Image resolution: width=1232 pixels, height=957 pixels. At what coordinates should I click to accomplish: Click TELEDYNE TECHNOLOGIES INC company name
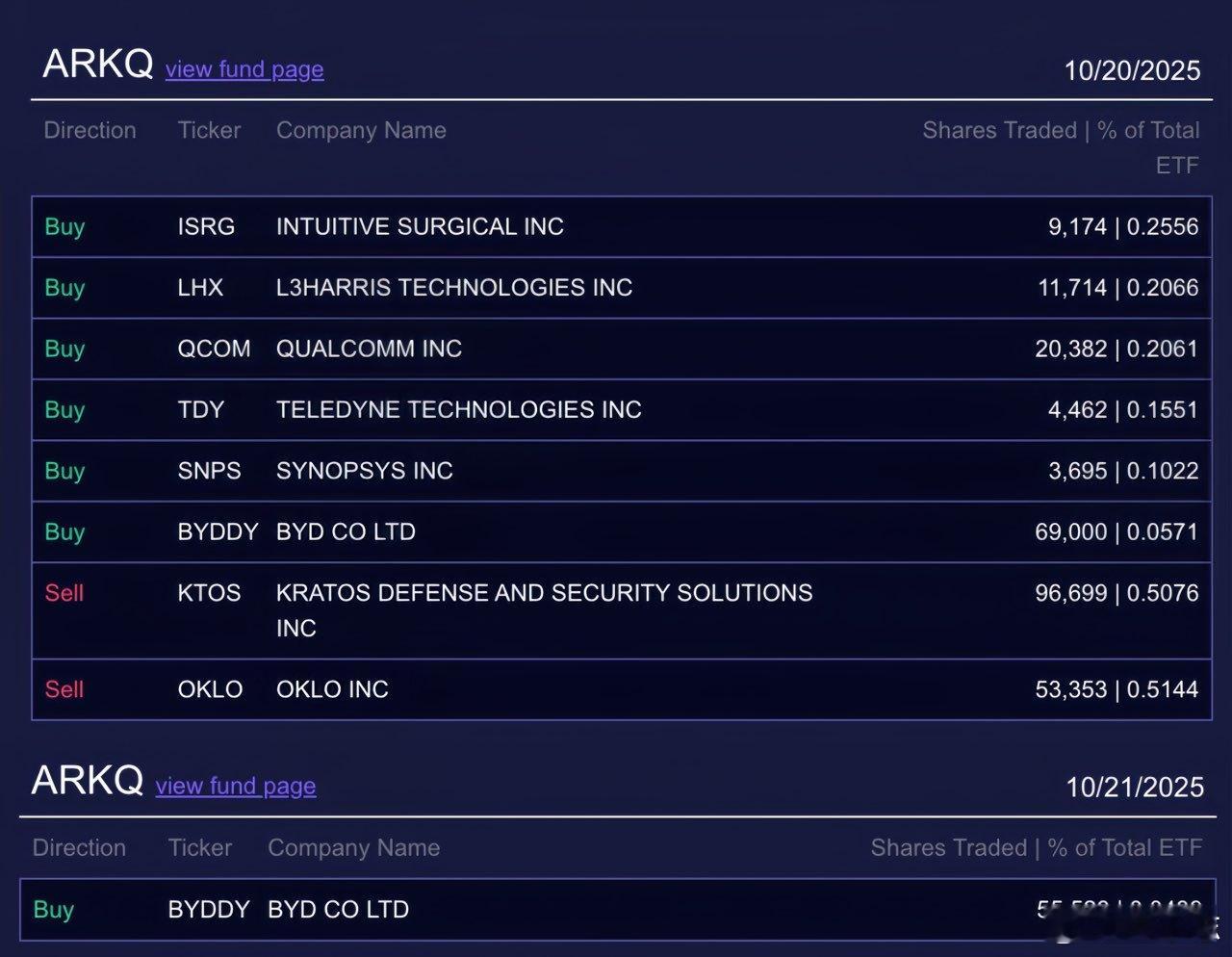tap(459, 409)
